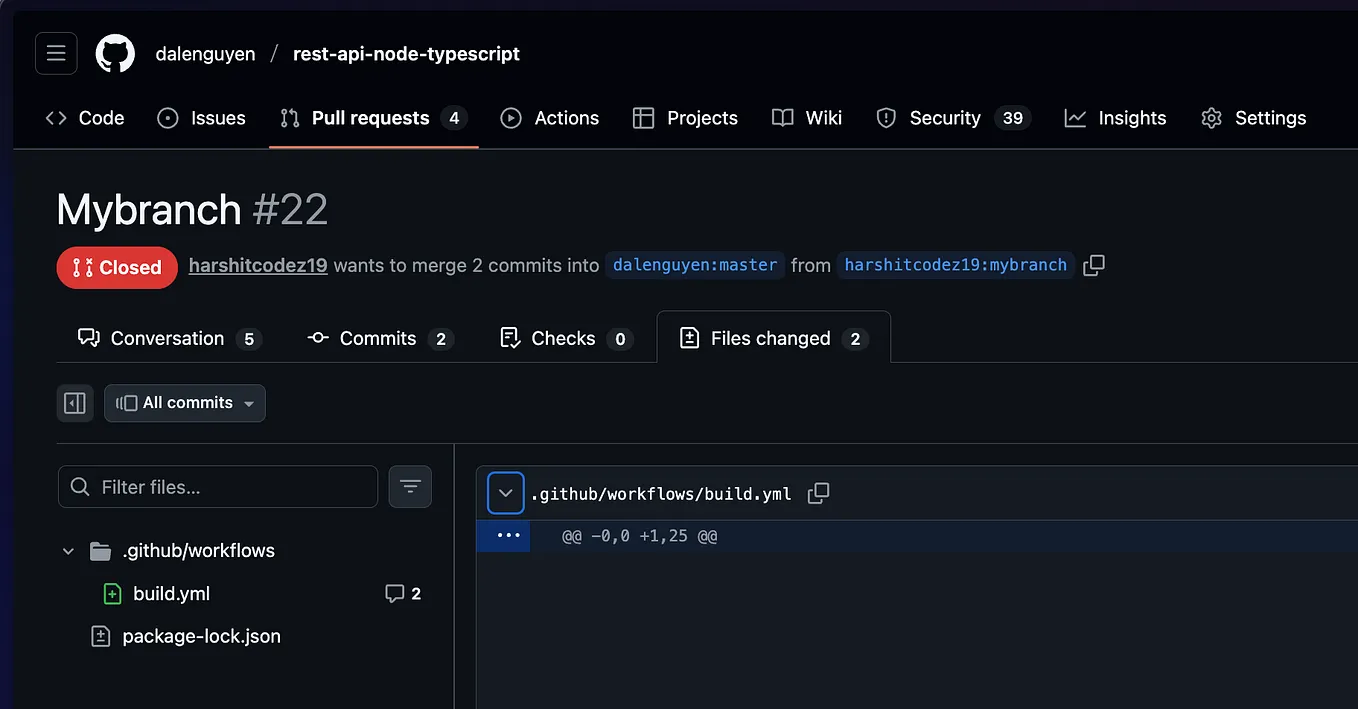1358x709 pixels.
Task: Open the file filter options icon beside filter field
Action: (410, 486)
